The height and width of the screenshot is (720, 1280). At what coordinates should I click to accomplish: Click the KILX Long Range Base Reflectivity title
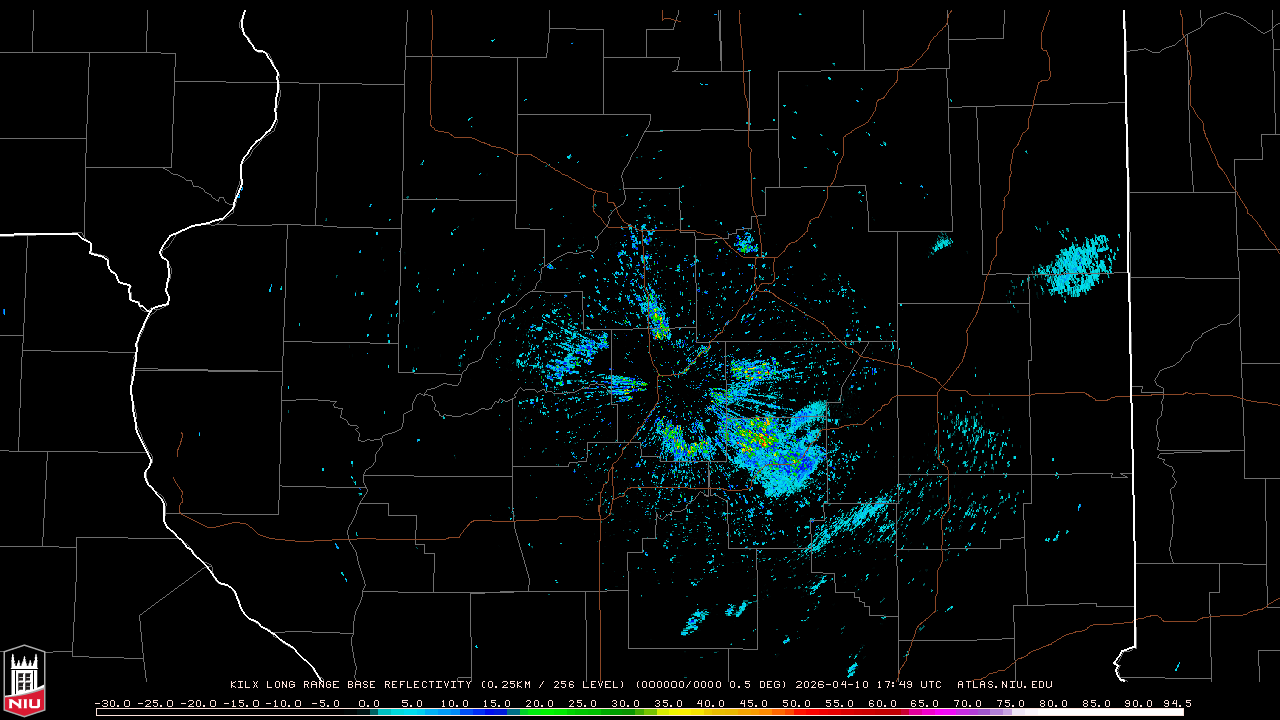click(x=350, y=685)
